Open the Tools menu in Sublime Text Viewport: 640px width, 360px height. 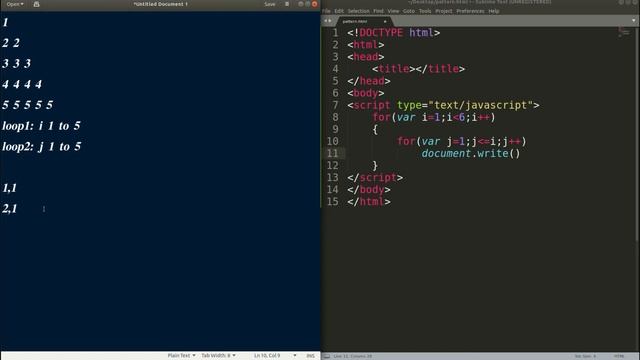425,11
